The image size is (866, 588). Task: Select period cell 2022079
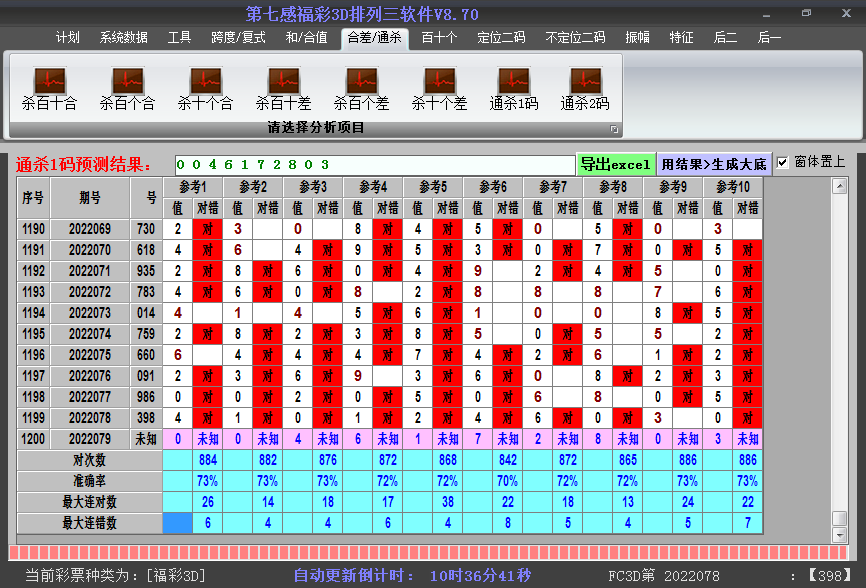[90, 439]
